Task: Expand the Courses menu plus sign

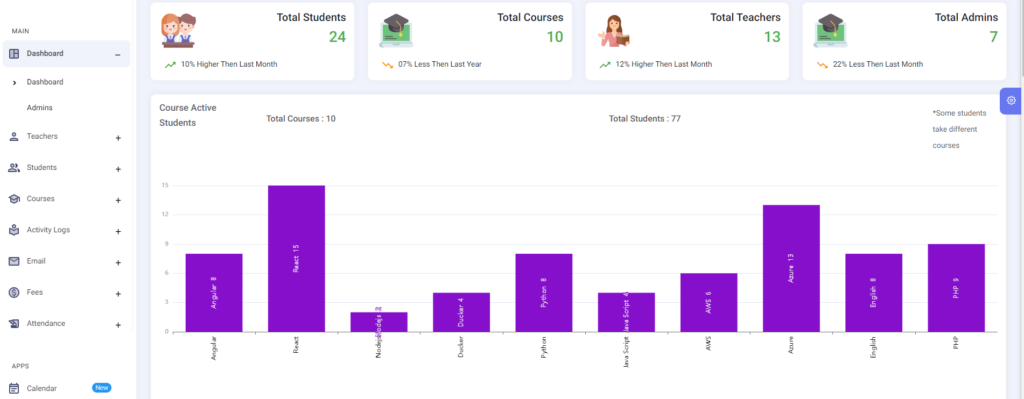Action: (x=118, y=200)
